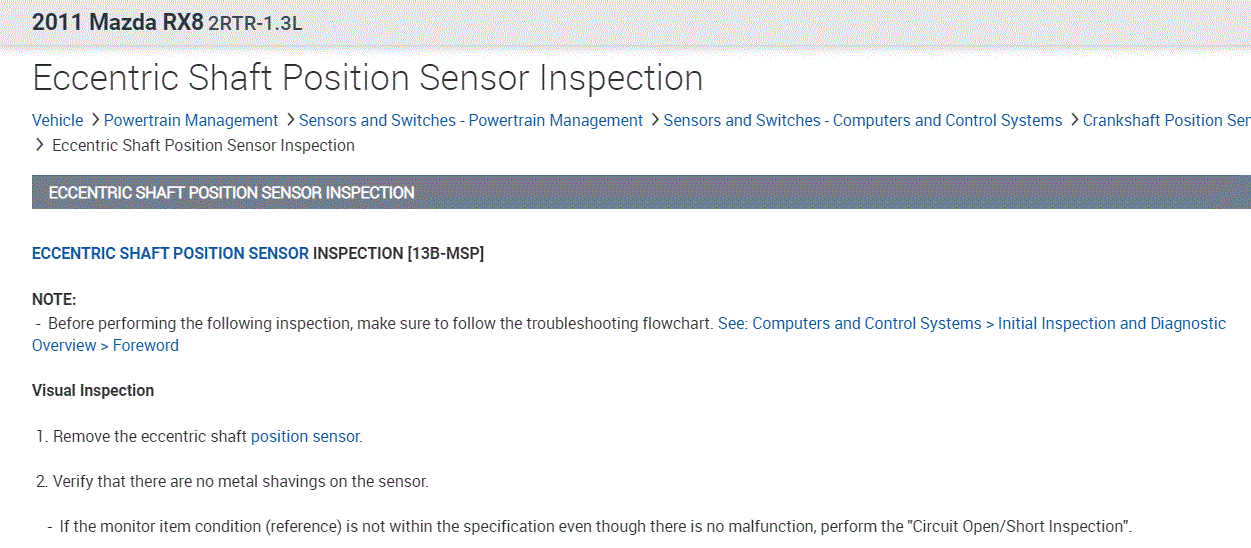Viewport: 1251px width, 548px height.
Task: Click chevron following Powertrain Management breadcrumb
Action: pyautogui.click(x=289, y=120)
